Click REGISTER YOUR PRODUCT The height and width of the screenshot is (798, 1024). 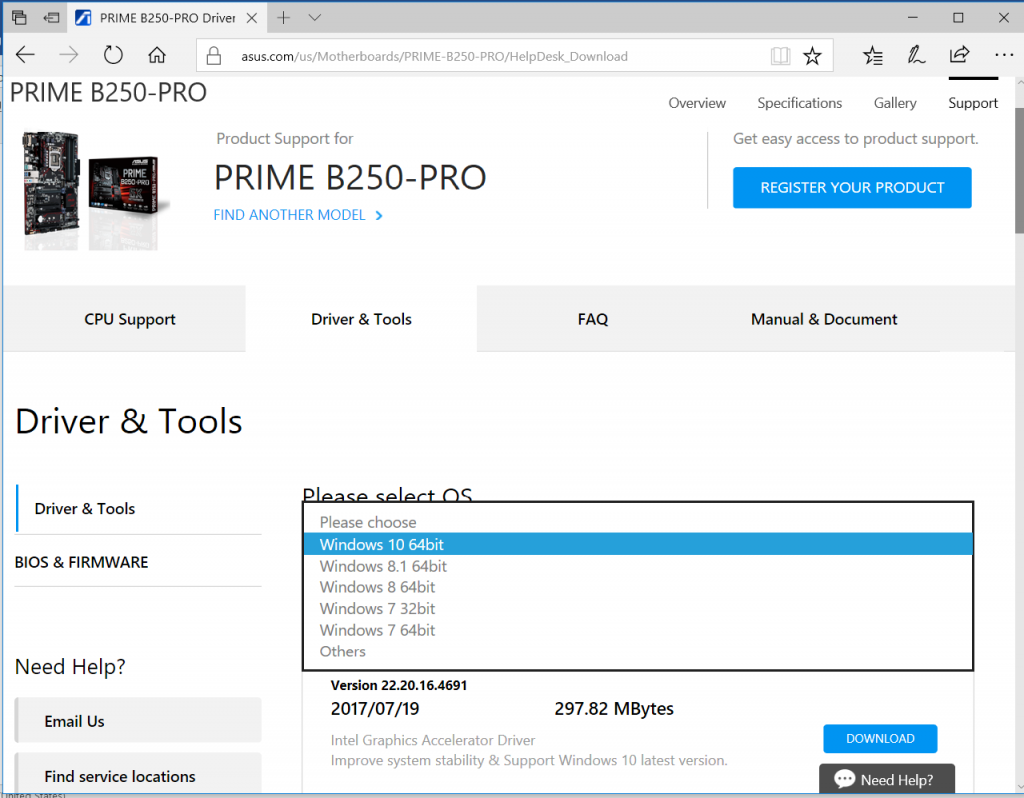click(x=851, y=187)
